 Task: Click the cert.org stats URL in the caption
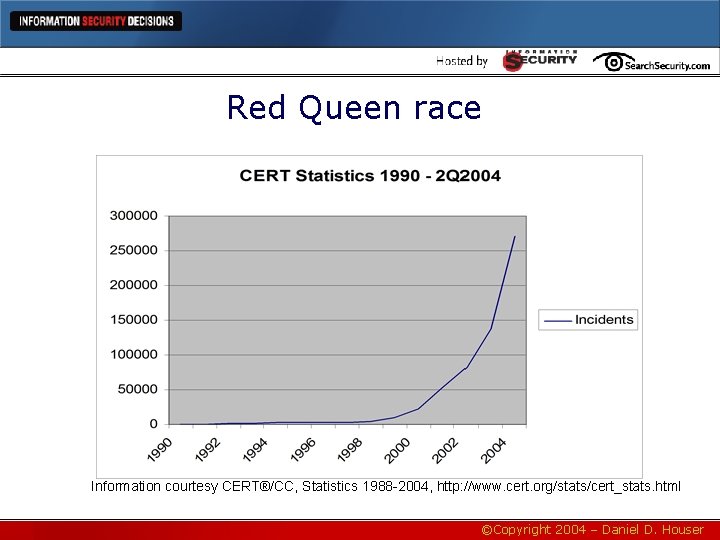click(x=559, y=486)
